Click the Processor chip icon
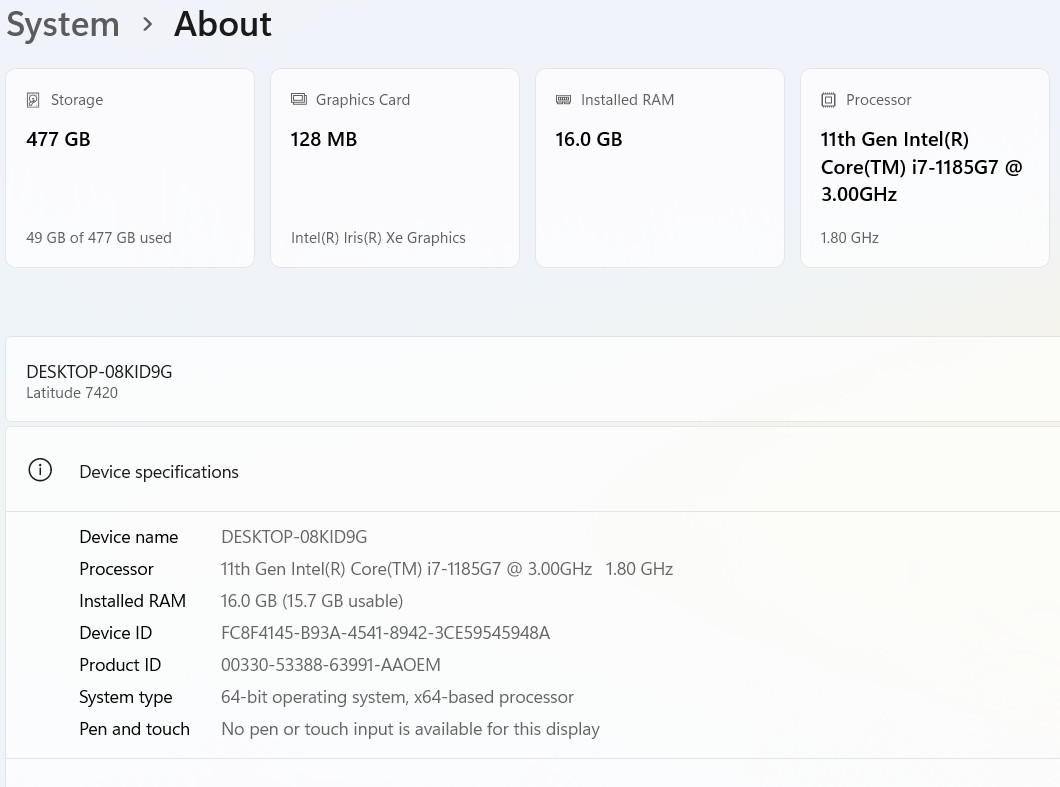 pos(828,100)
